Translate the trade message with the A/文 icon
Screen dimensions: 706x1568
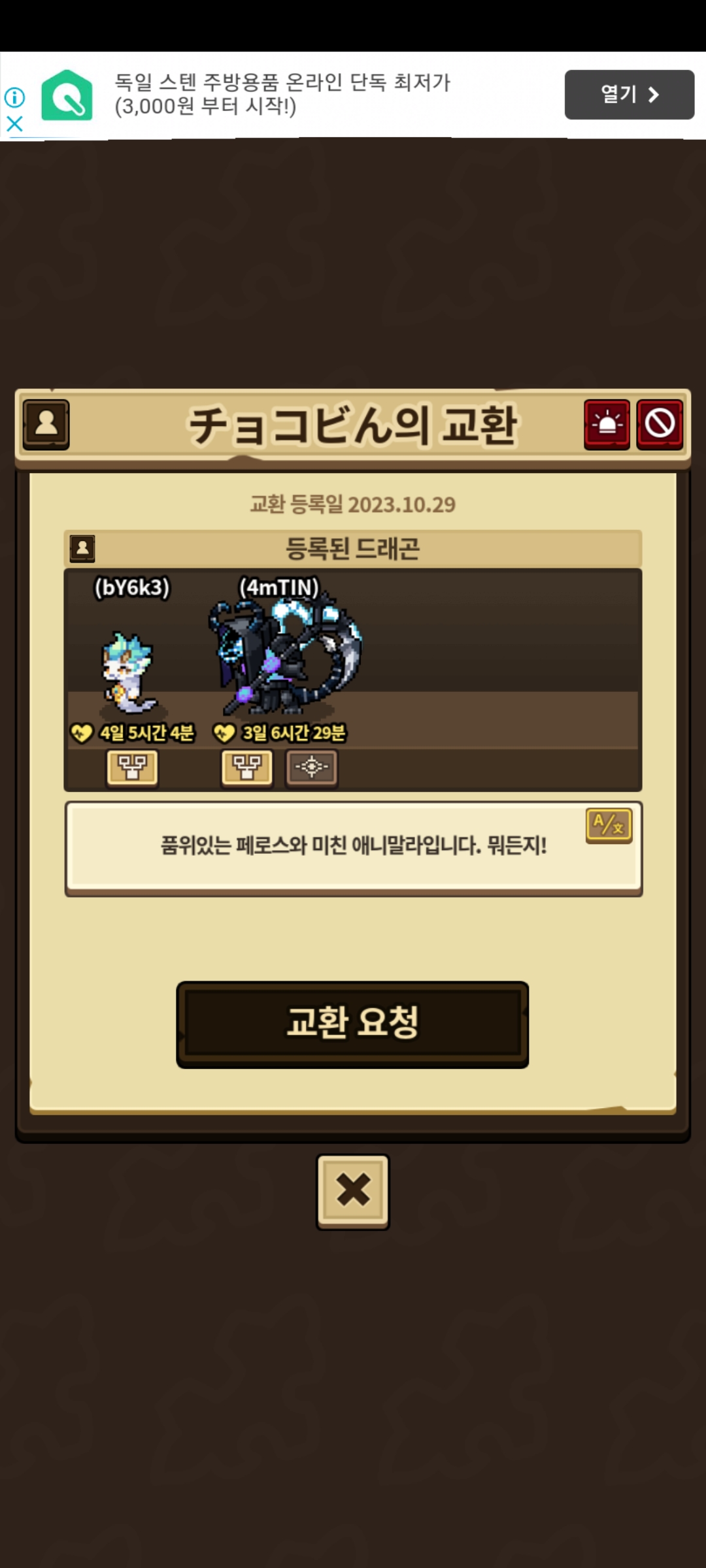tap(609, 826)
